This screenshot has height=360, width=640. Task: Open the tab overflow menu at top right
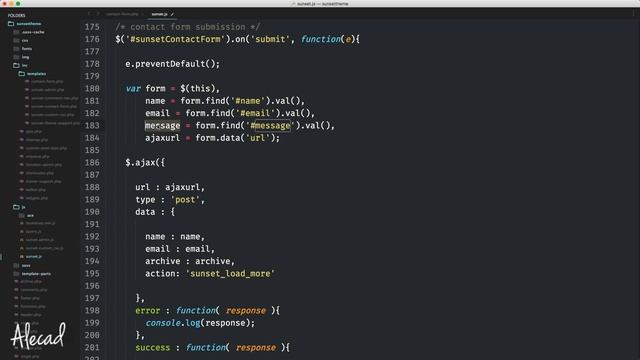tap(633, 13)
